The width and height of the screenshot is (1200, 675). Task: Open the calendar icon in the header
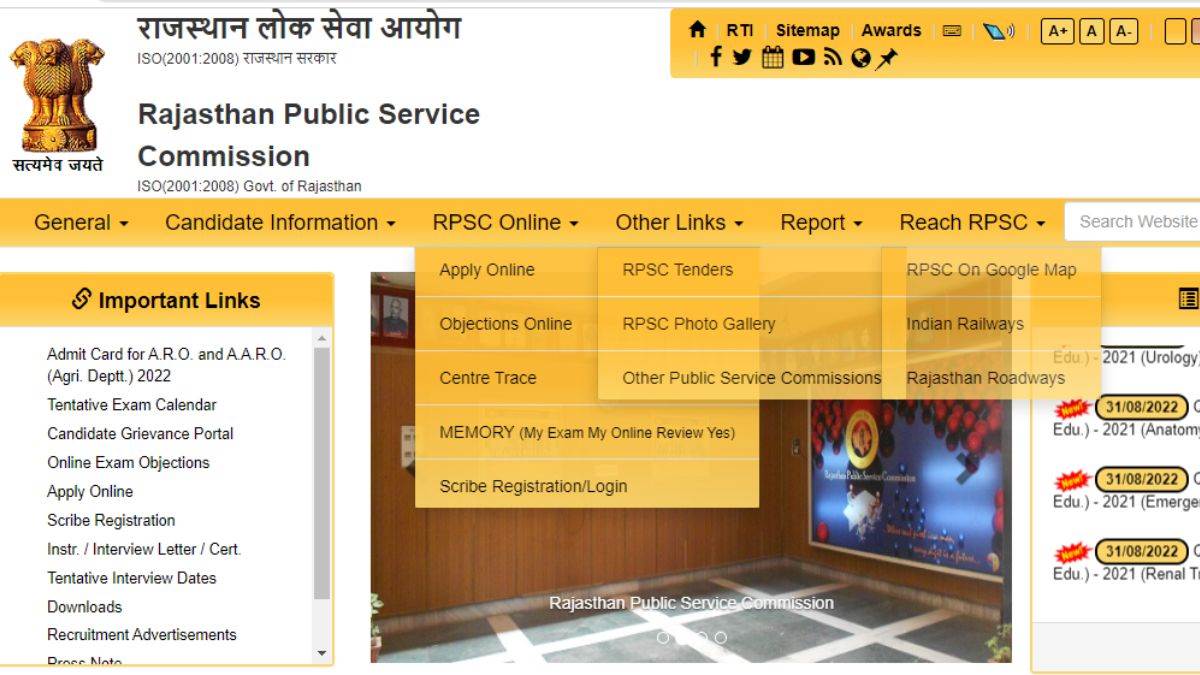tap(771, 57)
